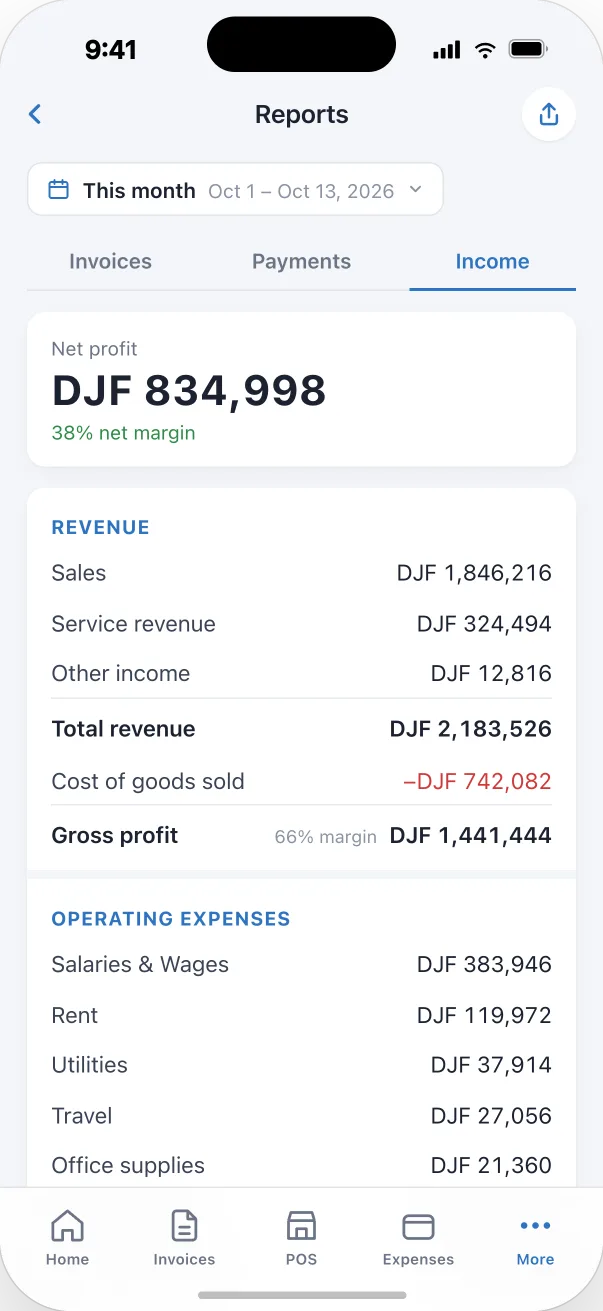603x1311 pixels.
Task: Tap the 9:41 clock in status bar
Action: coord(110,50)
